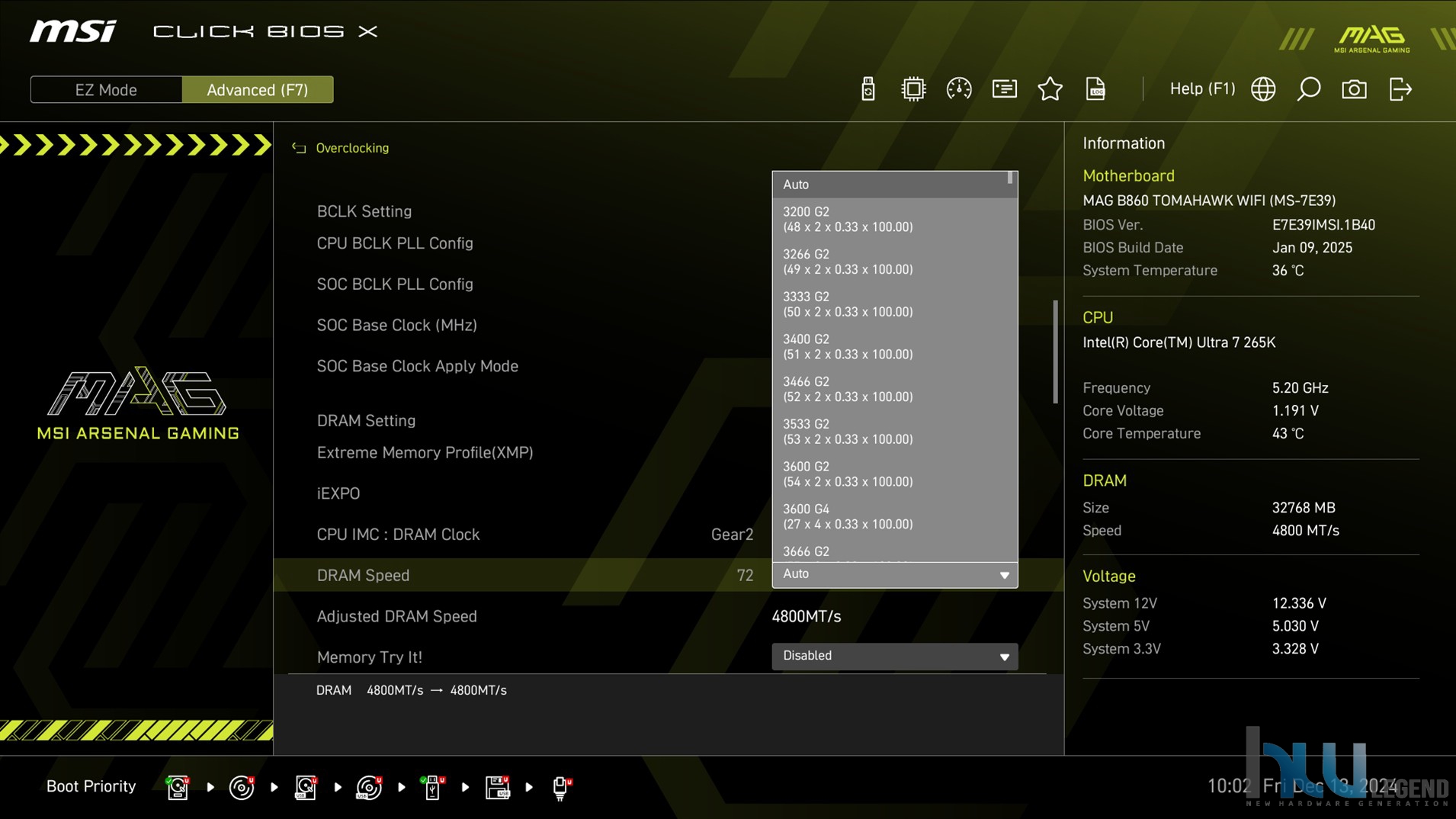
Task: Open the info card icon in toolbar
Action: (1004, 89)
